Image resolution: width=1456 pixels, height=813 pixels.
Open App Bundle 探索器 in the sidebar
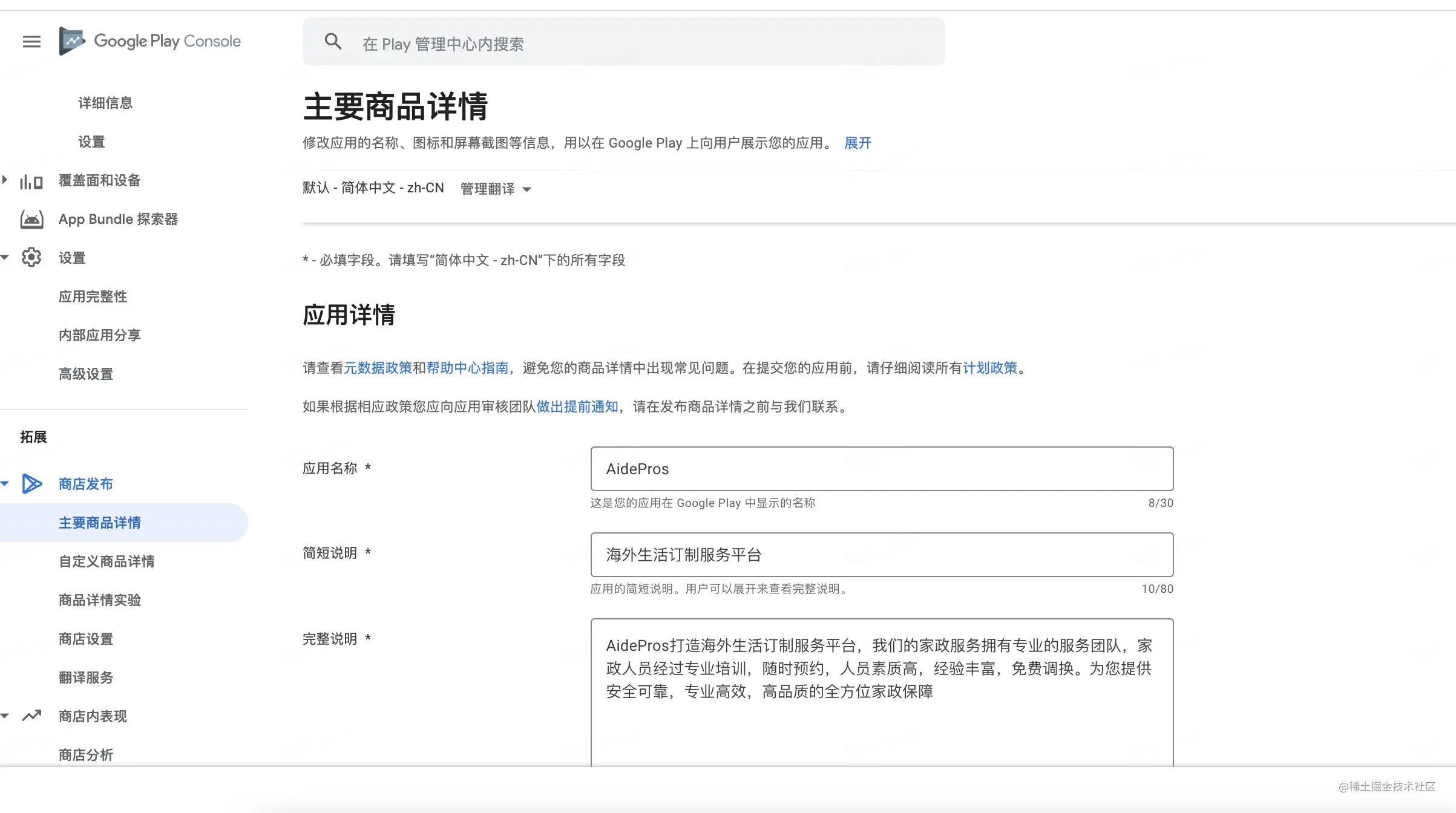(x=118, y=220)
